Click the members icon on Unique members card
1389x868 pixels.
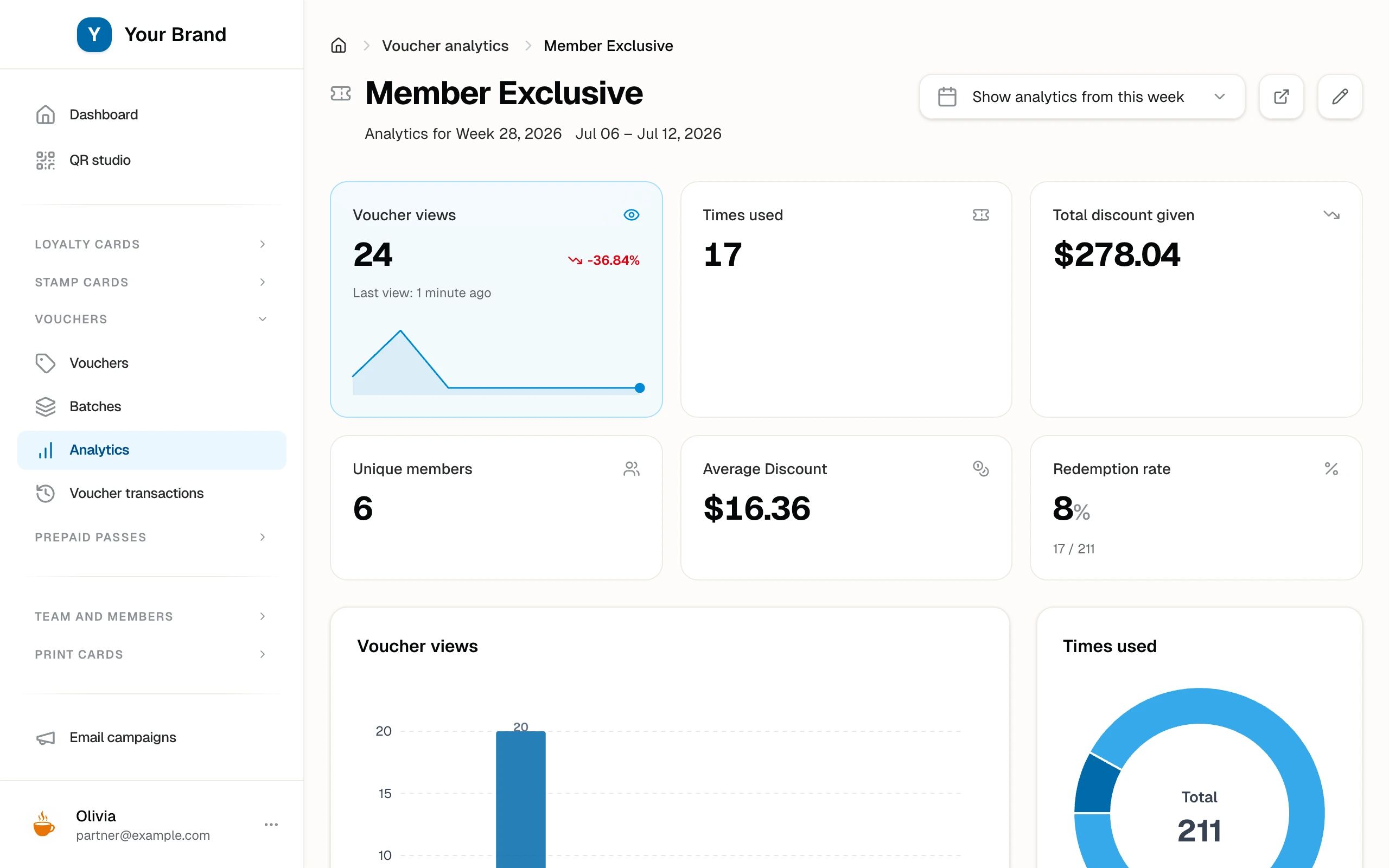632,469
